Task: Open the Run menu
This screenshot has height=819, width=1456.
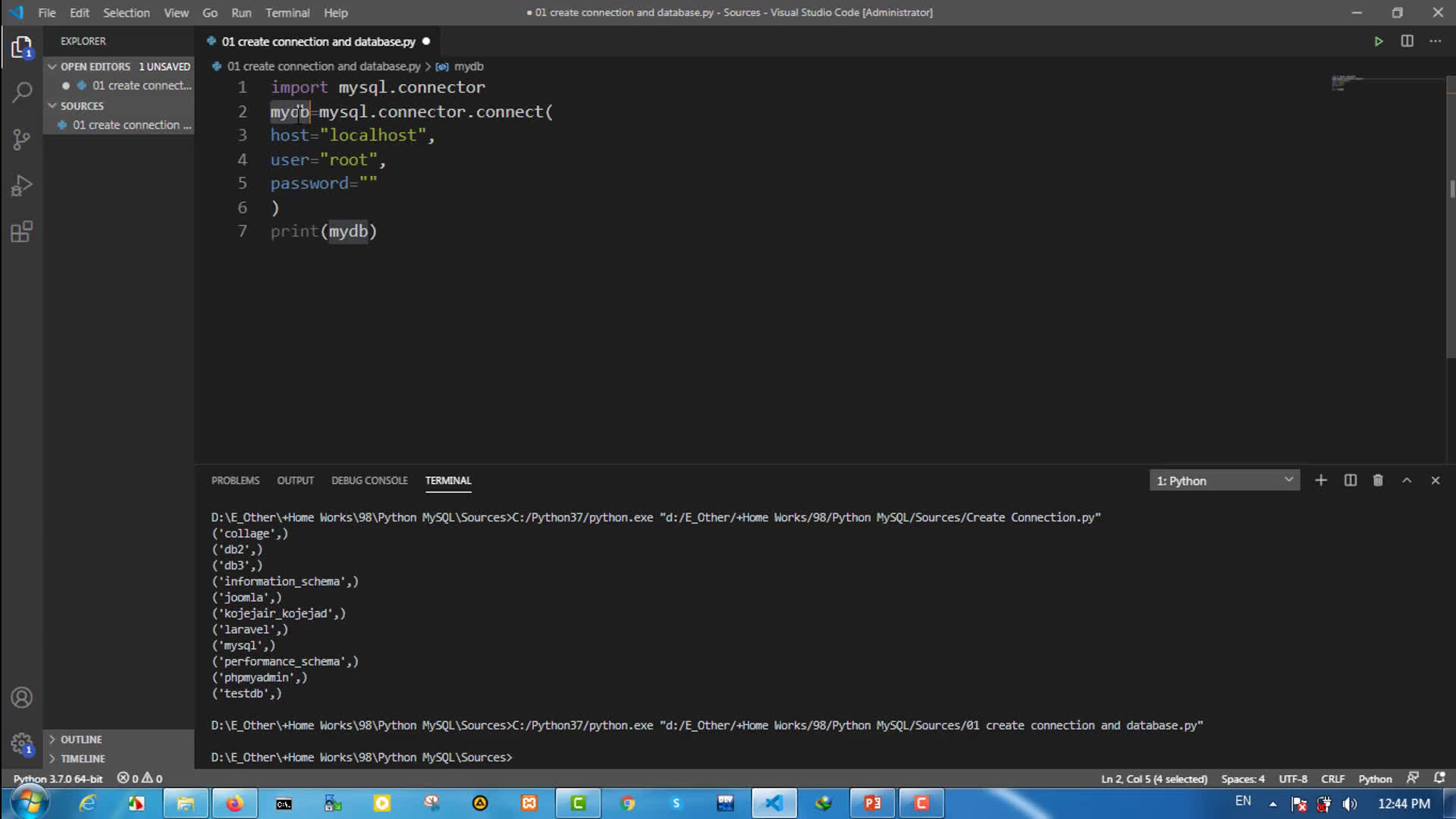Action: 241,12
